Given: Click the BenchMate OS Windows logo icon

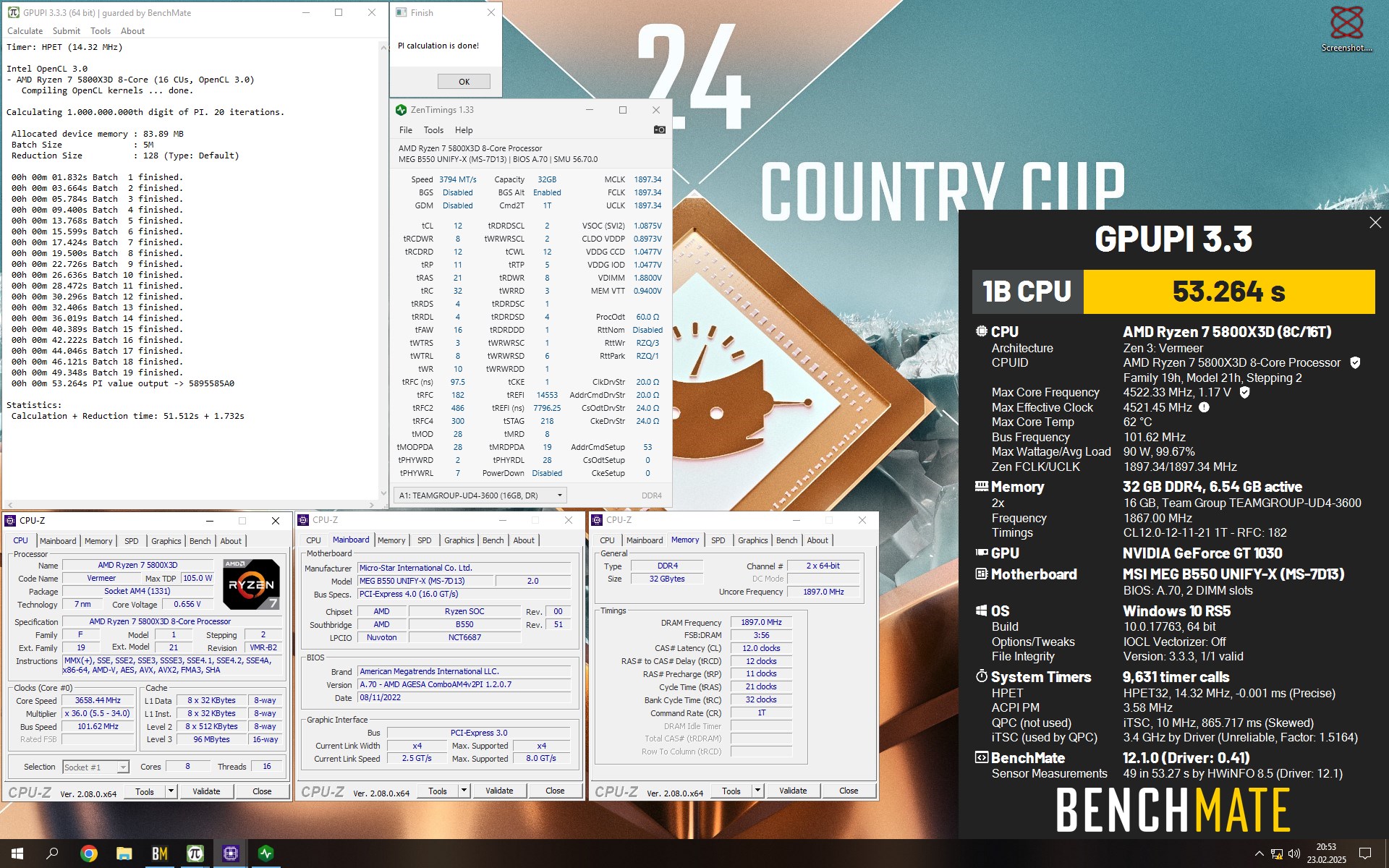Looking at the screenshot, I should (982, 611).
